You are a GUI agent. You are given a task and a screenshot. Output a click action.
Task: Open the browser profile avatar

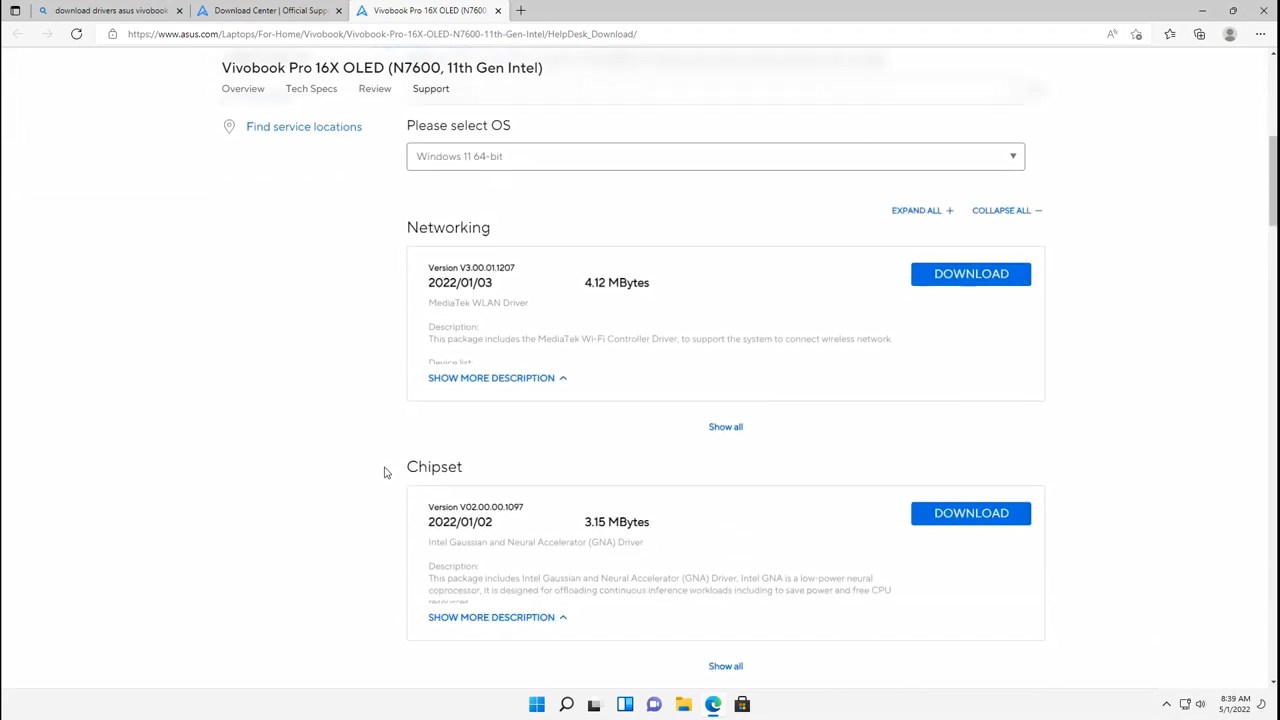coord(1230,34)
